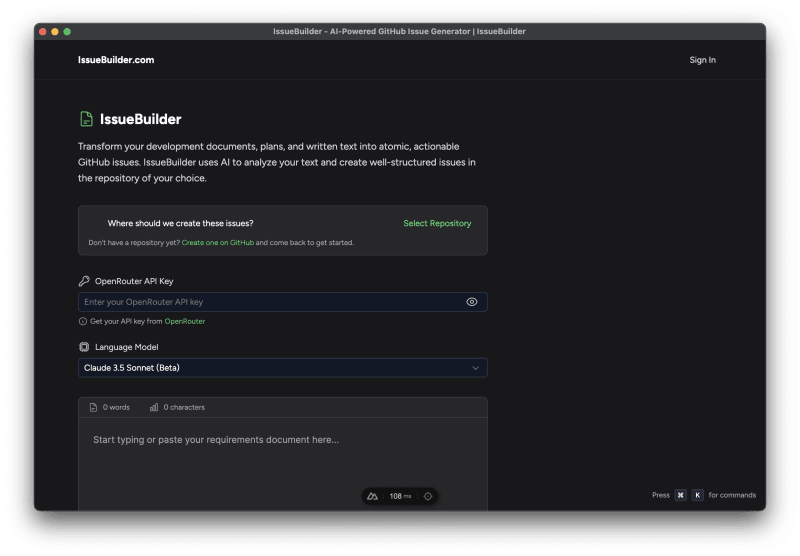
Task: Click the IssueBuilder main heading
Action: [x=140, y=119]
